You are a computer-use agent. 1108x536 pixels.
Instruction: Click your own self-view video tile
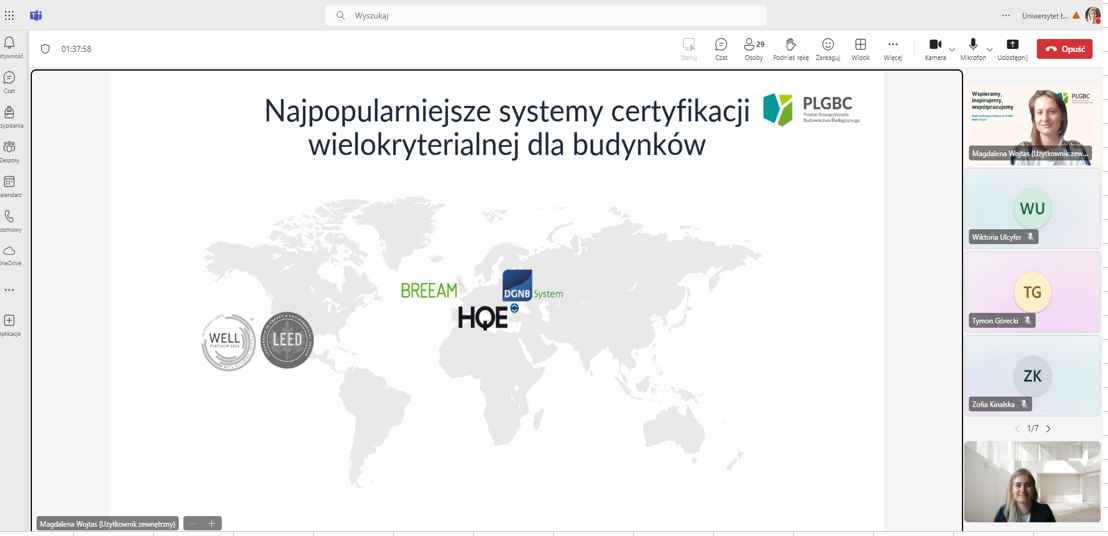(1032, 482)
